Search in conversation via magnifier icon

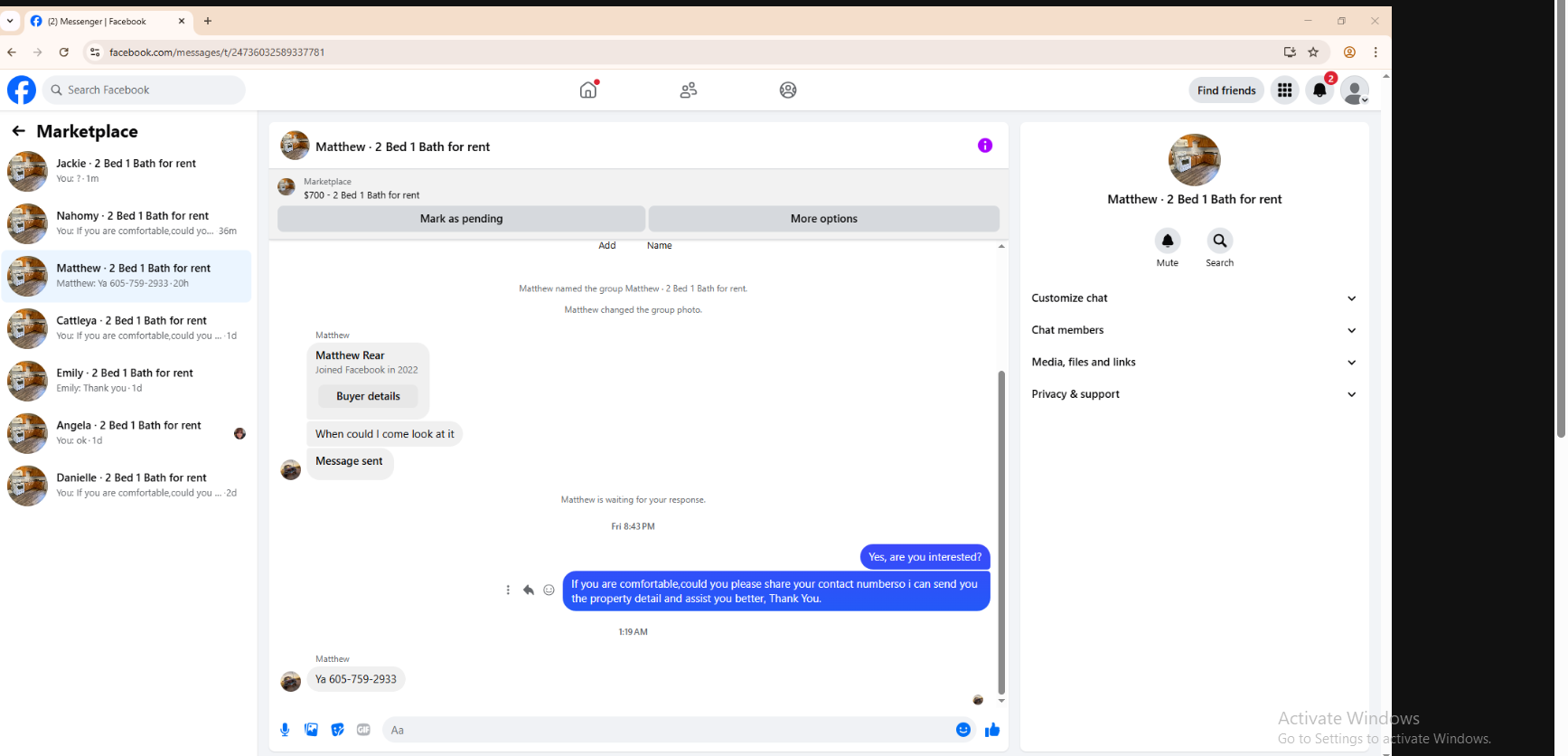[x=1220, y=241]
